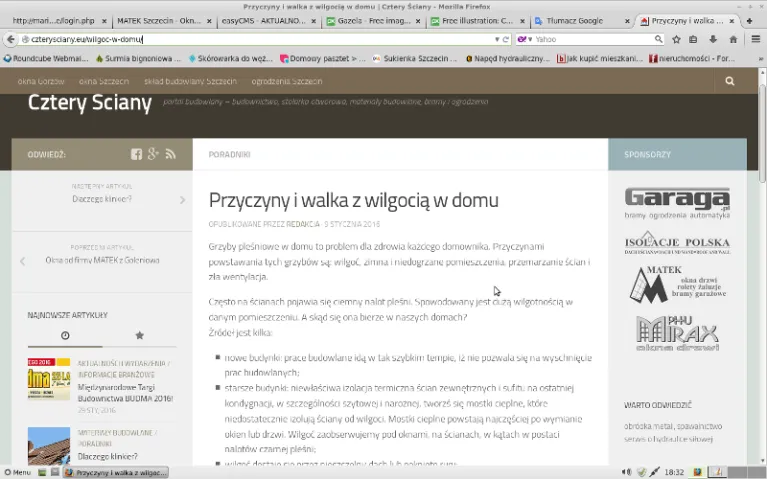767x479 pixels.
Task: Open the desktop Menu button in taskbar
Action: [x=17, y=472]
